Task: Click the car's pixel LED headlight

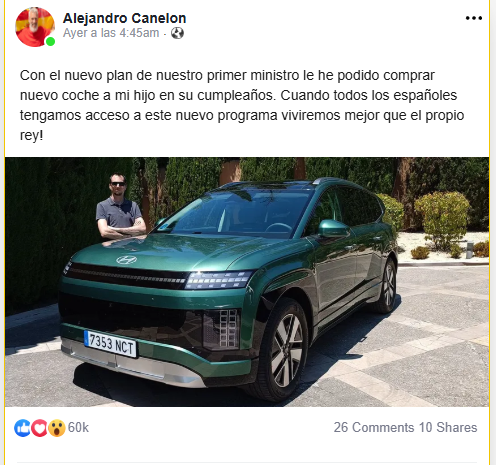Action: click(218, 280)
